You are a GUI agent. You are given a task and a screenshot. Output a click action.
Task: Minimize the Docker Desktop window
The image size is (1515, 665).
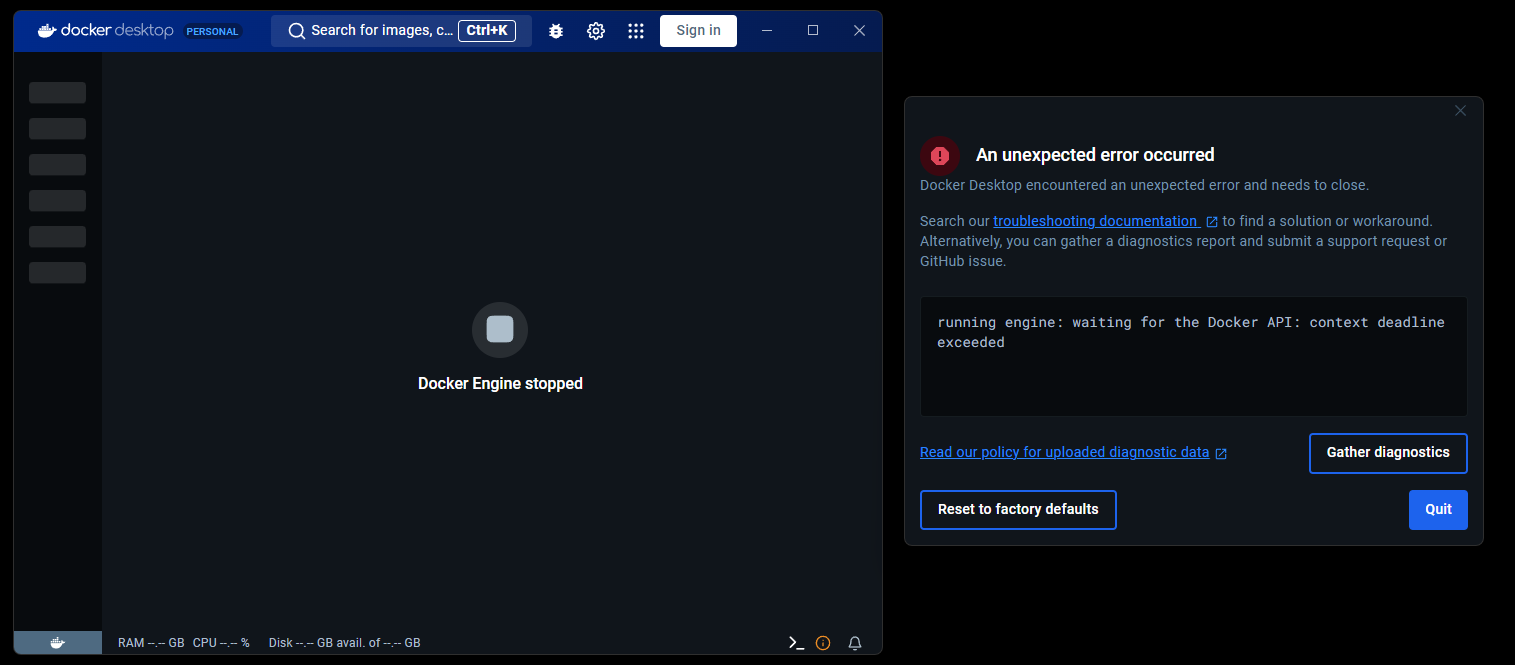(x=767, y=31)
